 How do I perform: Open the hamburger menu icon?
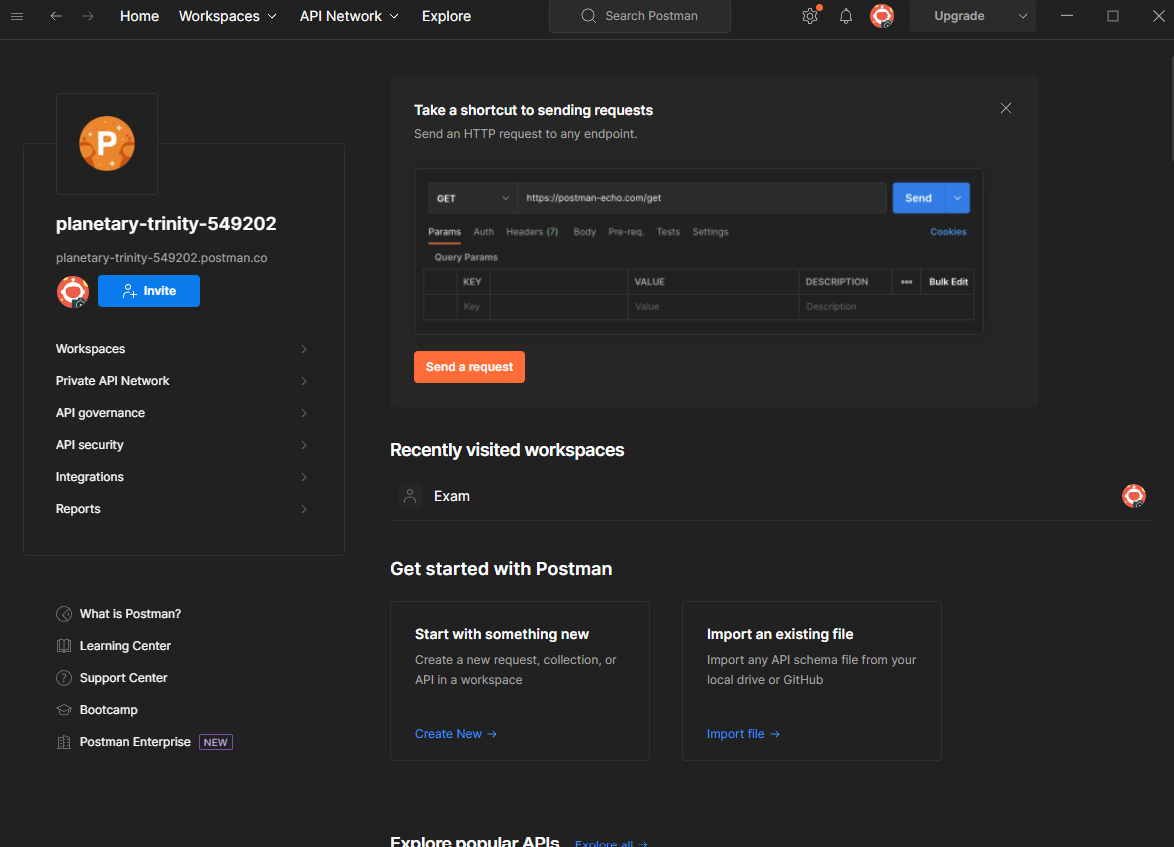tap(16, 16)
